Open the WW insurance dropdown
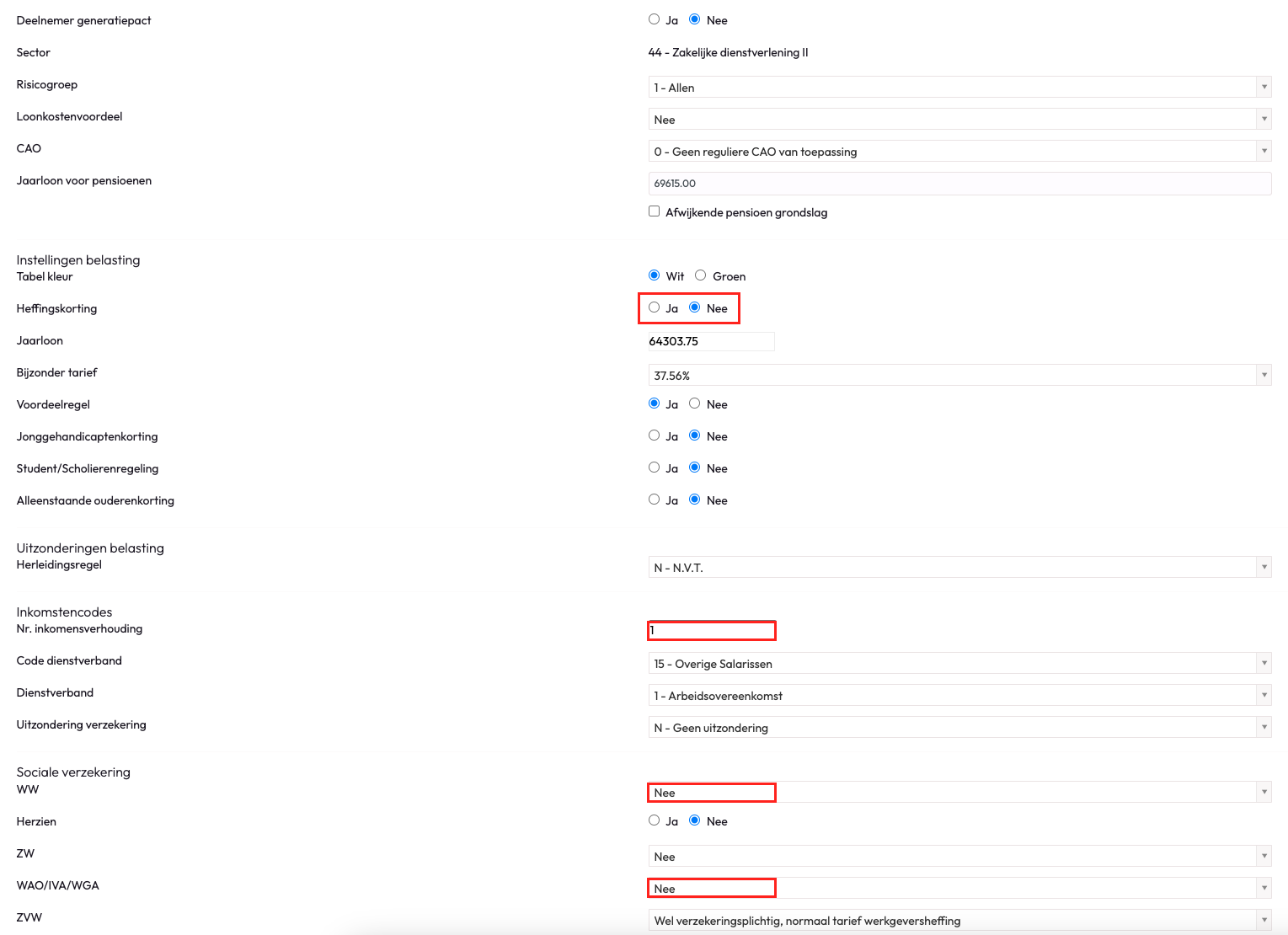This screenshot has width=1288, height=935. coord(959,793)
